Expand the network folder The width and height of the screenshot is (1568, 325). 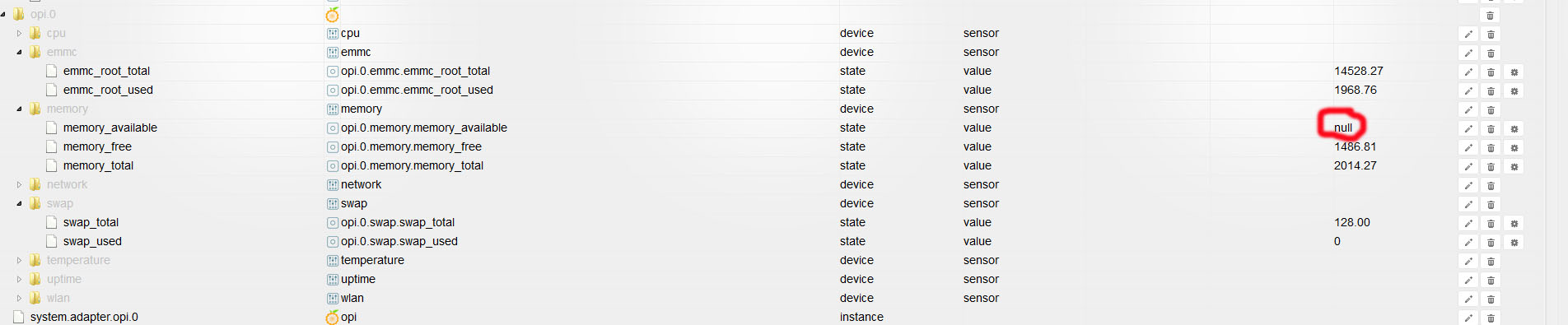click(x=20, y=185)
